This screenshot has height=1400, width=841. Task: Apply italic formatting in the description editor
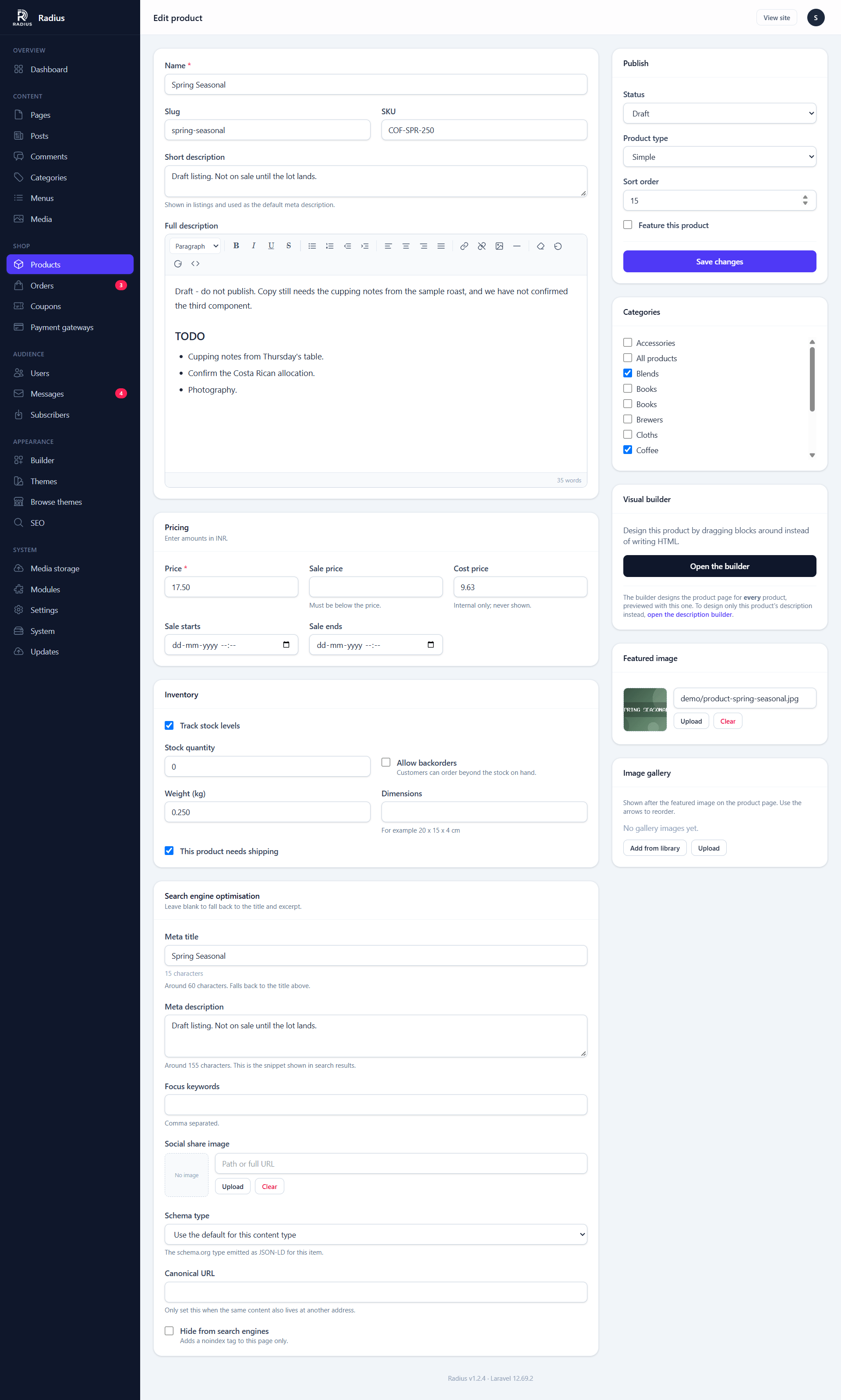(x=253, y=246)
